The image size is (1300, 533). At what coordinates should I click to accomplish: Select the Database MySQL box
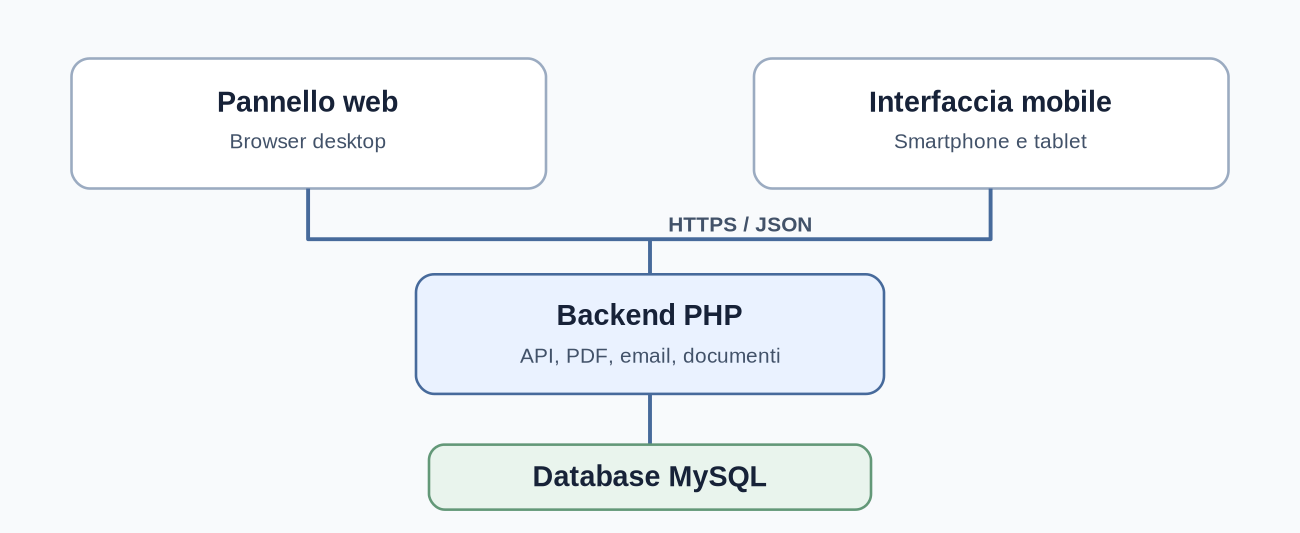650,477
